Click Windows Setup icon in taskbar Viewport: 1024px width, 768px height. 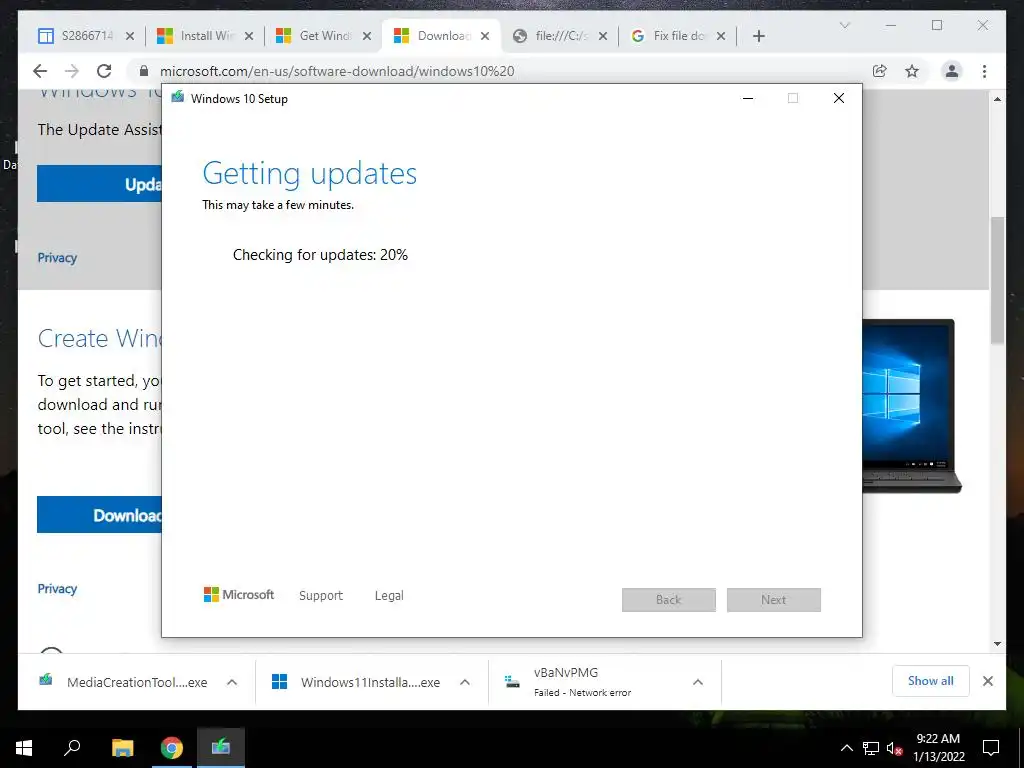click(221, 748)
